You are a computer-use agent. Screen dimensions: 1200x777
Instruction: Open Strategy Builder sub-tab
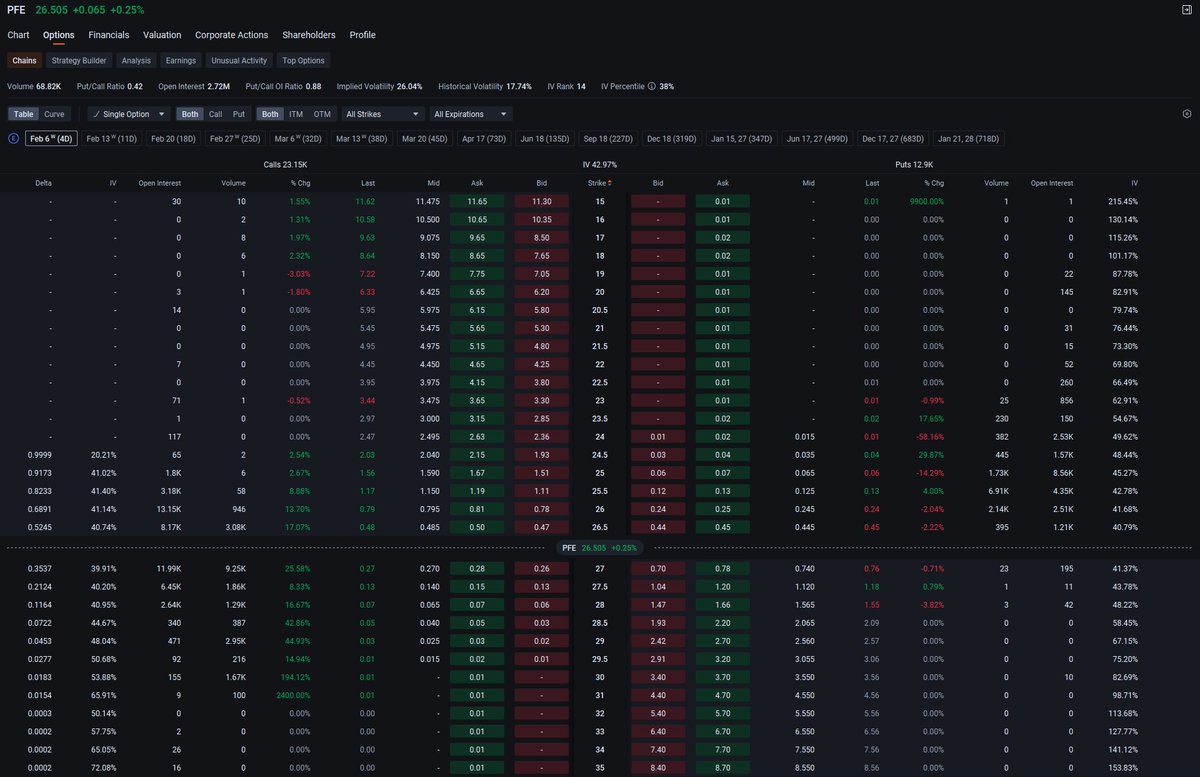tap(79, 61)
